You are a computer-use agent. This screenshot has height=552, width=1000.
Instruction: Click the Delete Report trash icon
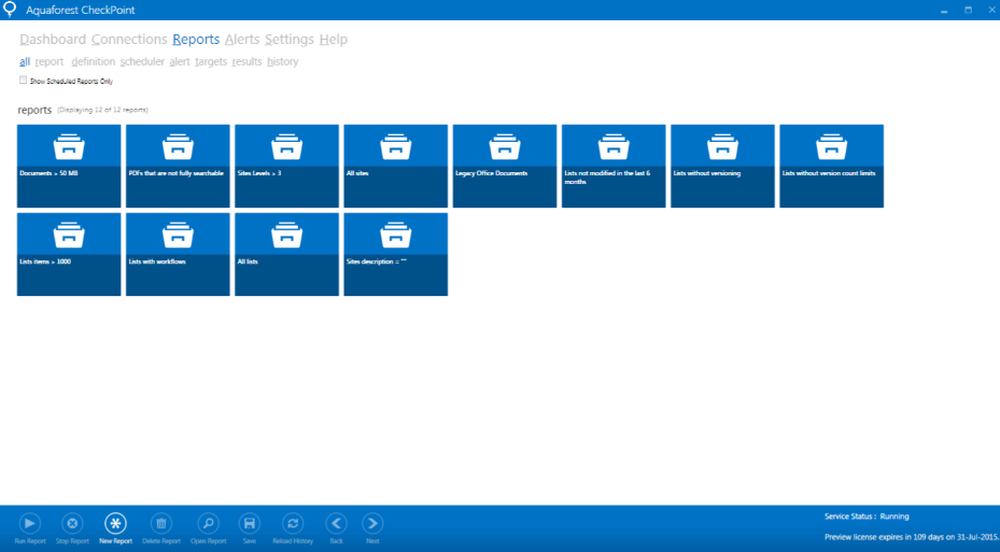pyautogui.click(x=161, y=524)
